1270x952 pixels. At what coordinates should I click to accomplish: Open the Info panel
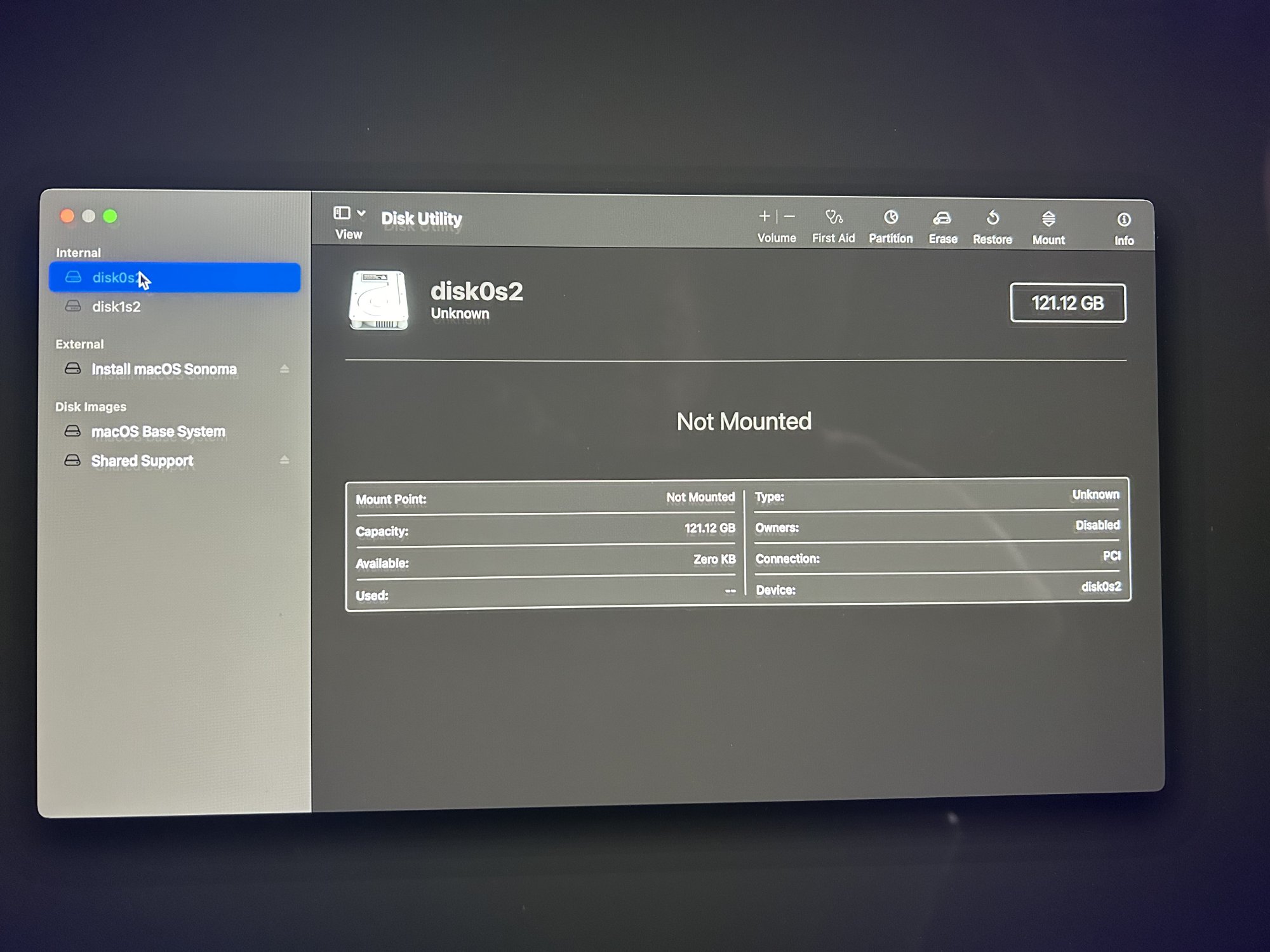(1123, 221)
